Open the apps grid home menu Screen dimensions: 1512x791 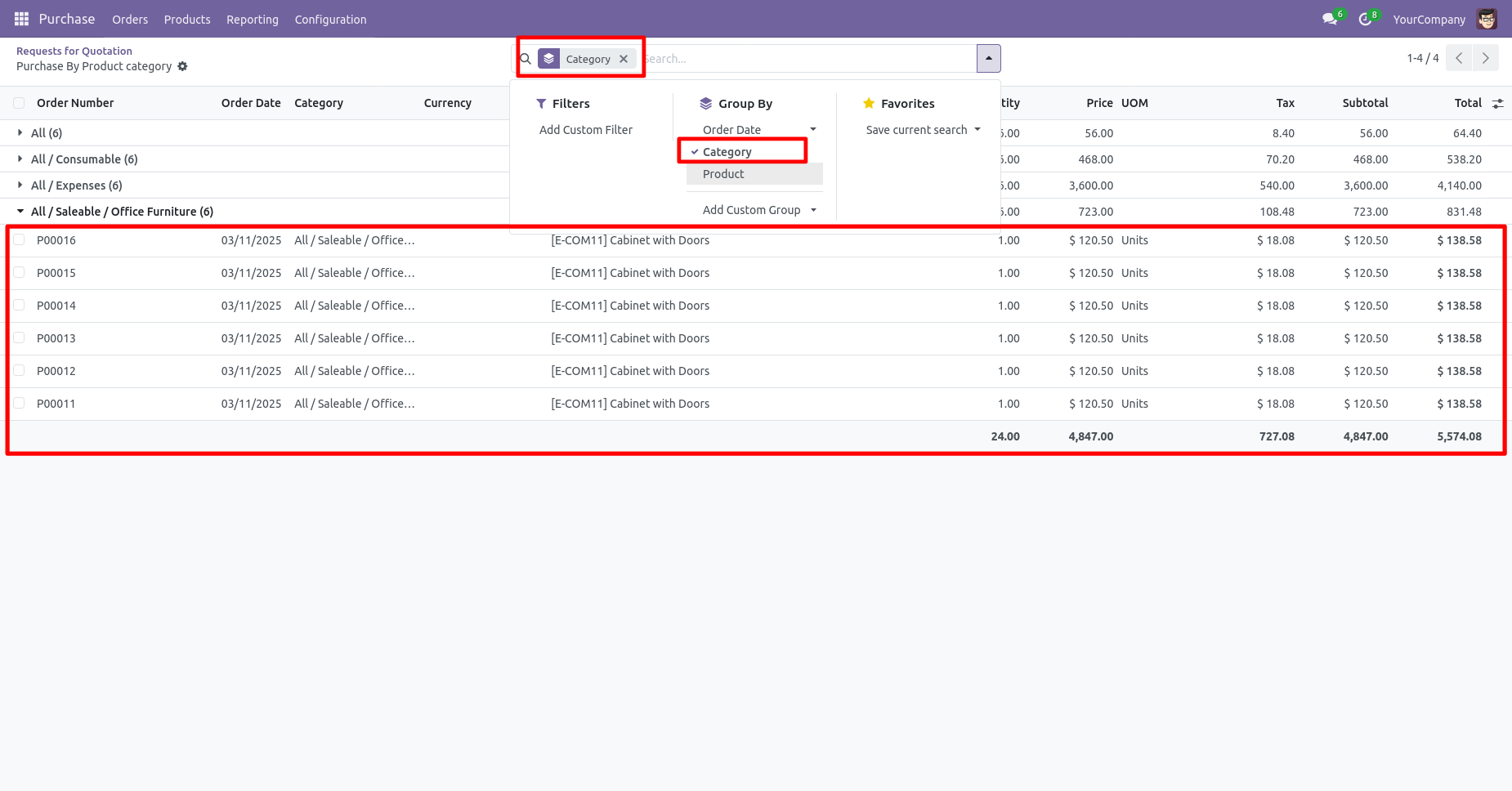(21, 19)
